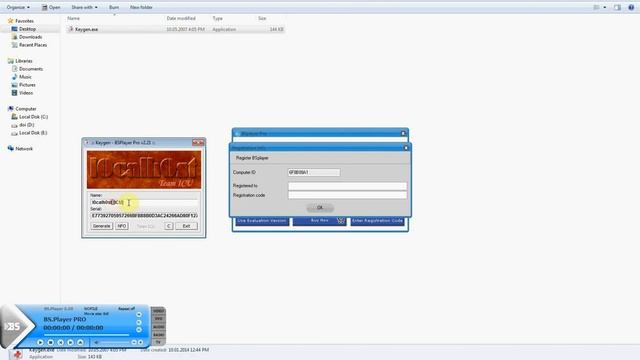
Task: Click the previous track button in BS.Player
Action: coord(60,342)
